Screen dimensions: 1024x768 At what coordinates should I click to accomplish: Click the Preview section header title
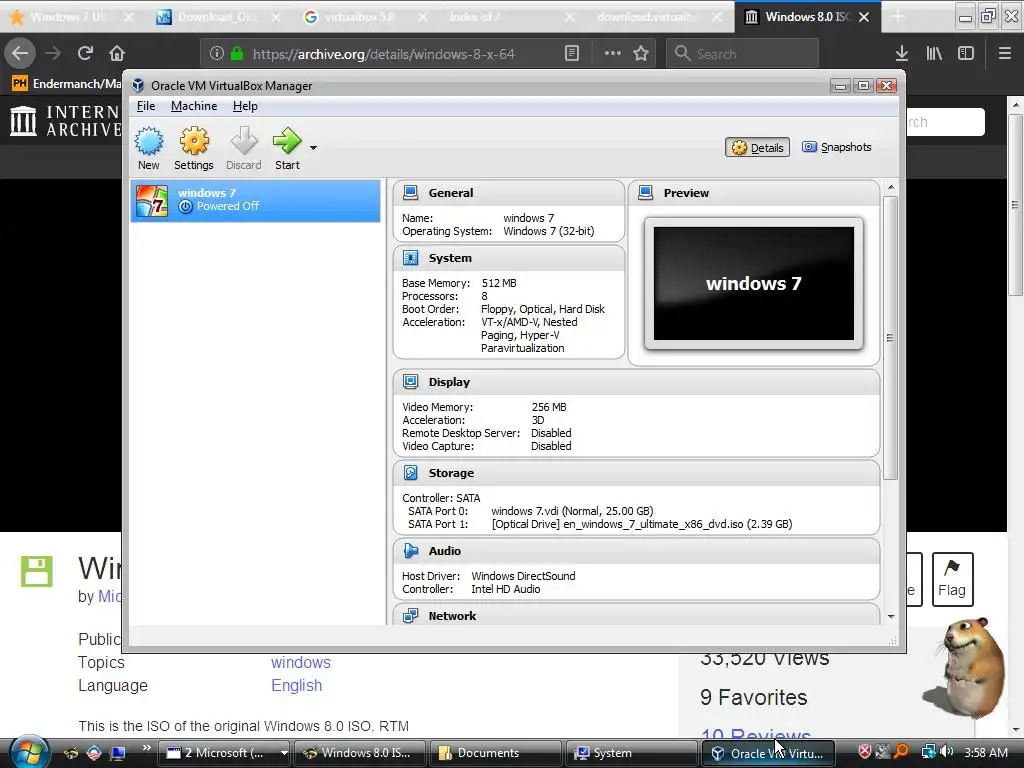tap(686, 193)
